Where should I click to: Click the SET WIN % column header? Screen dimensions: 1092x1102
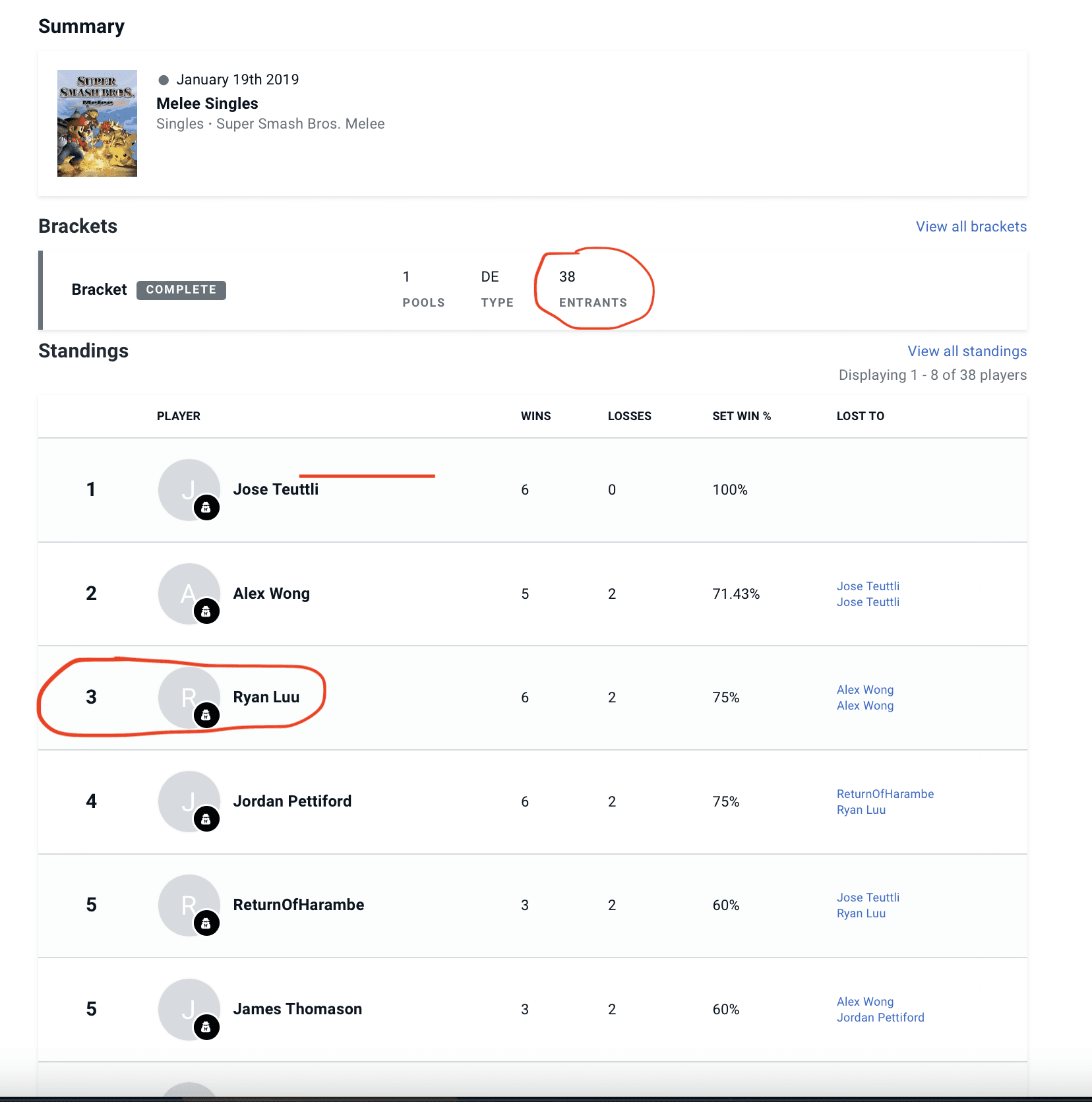741,416
